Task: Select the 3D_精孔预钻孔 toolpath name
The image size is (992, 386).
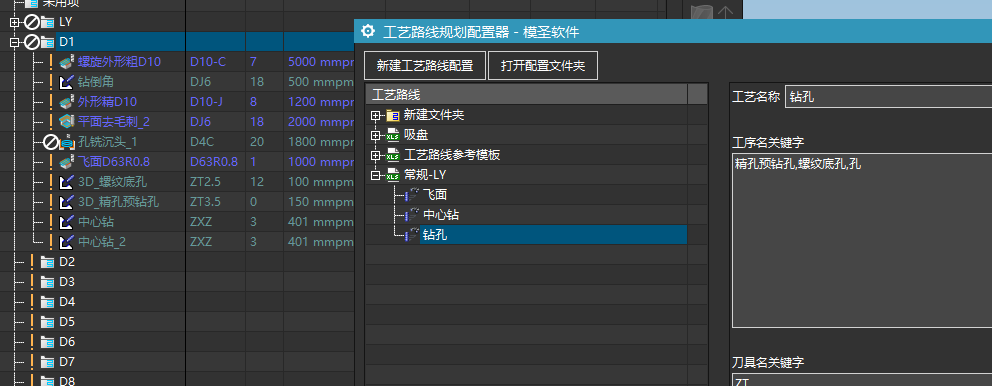Action: (118, 202)
